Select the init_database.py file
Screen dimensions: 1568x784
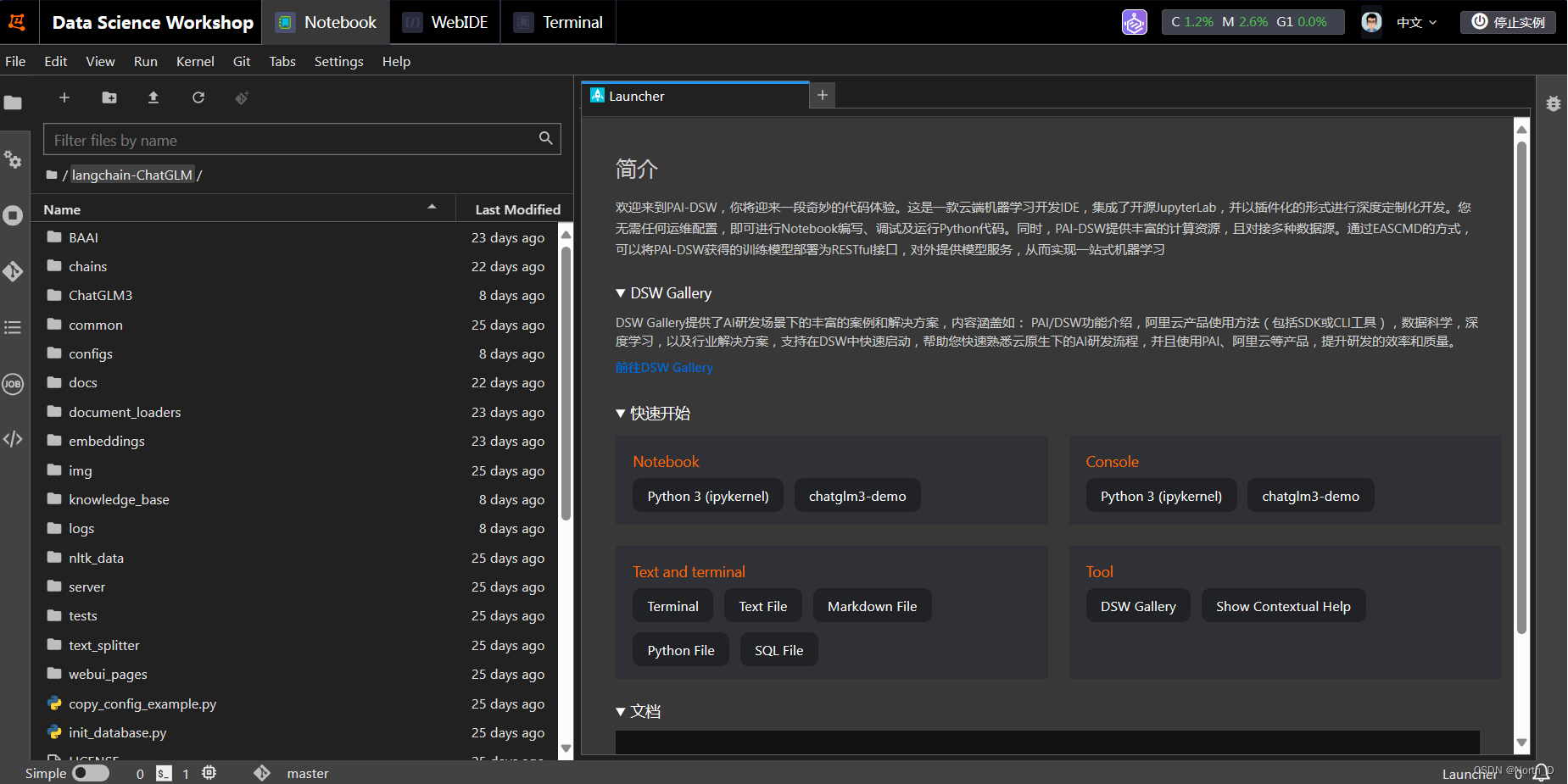tap(295, 732)
